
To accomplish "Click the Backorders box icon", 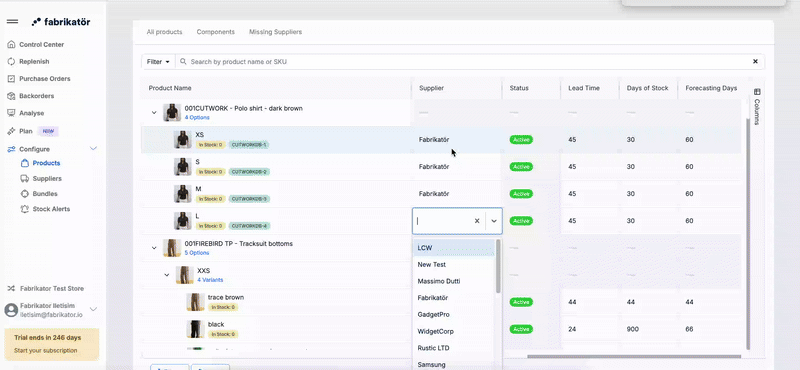I will point(11,96).
